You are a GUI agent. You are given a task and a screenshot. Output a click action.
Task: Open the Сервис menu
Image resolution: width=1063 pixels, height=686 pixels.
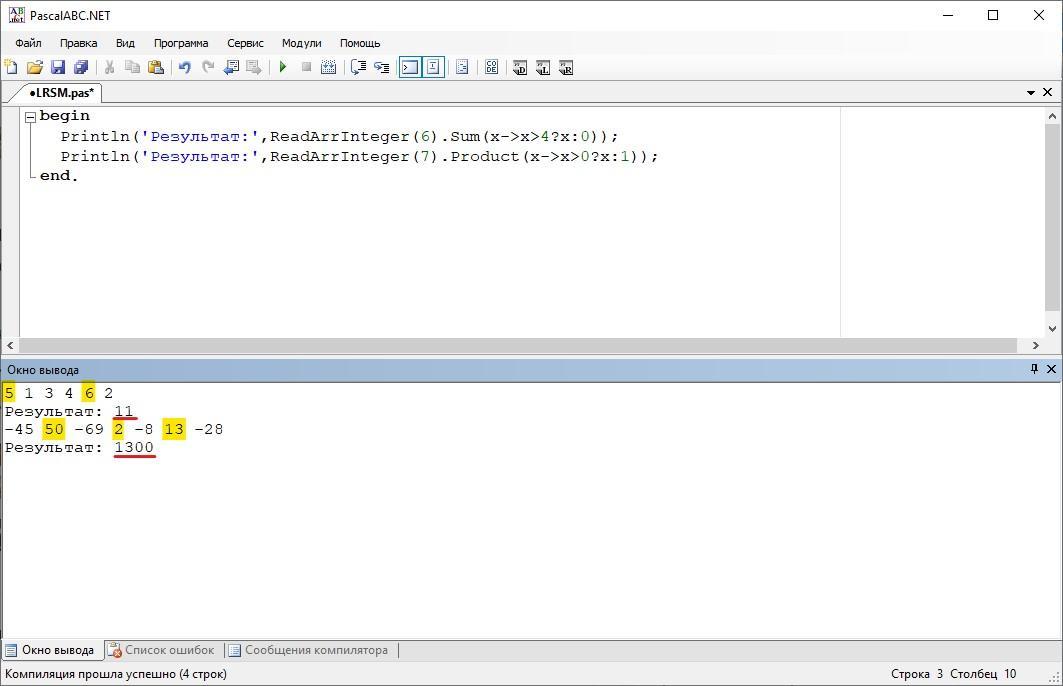point(245,43)
